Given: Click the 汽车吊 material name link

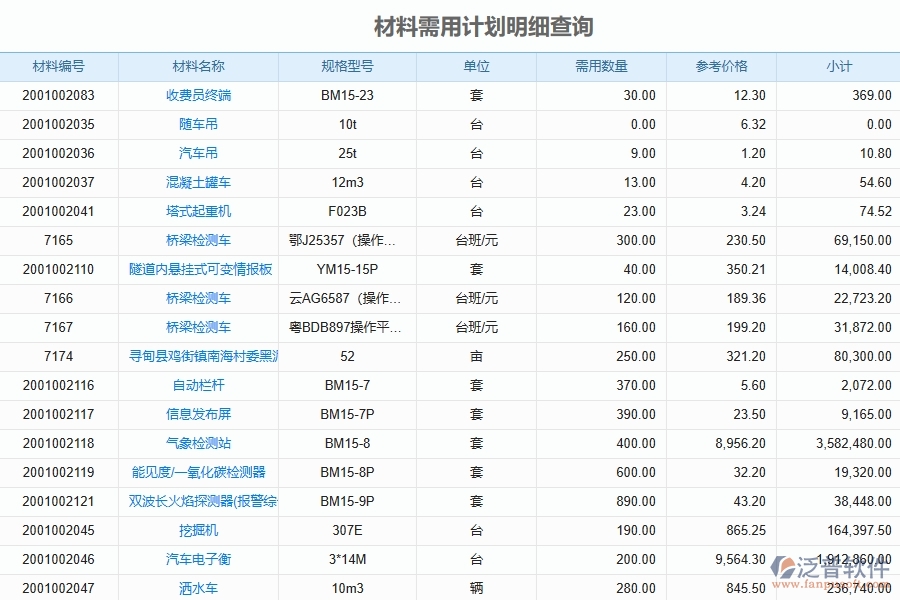Looking at the screenshot, I should 200,153.
